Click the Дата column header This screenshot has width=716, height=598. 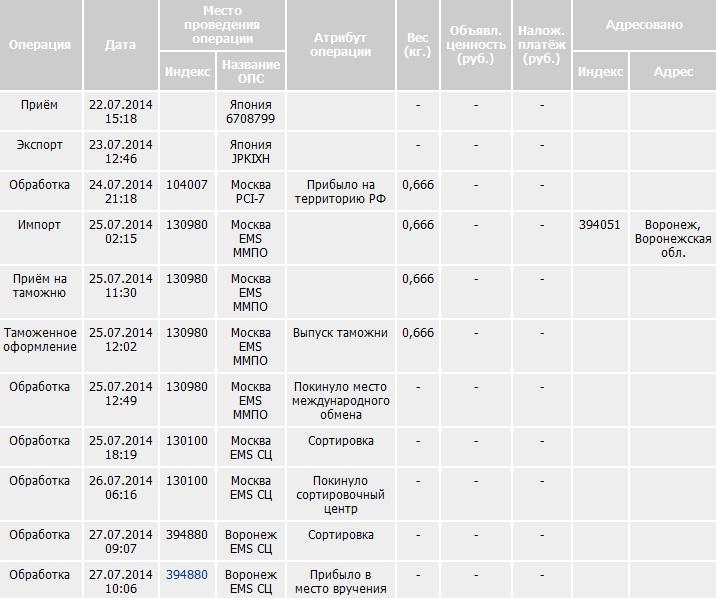pos(121,45)
